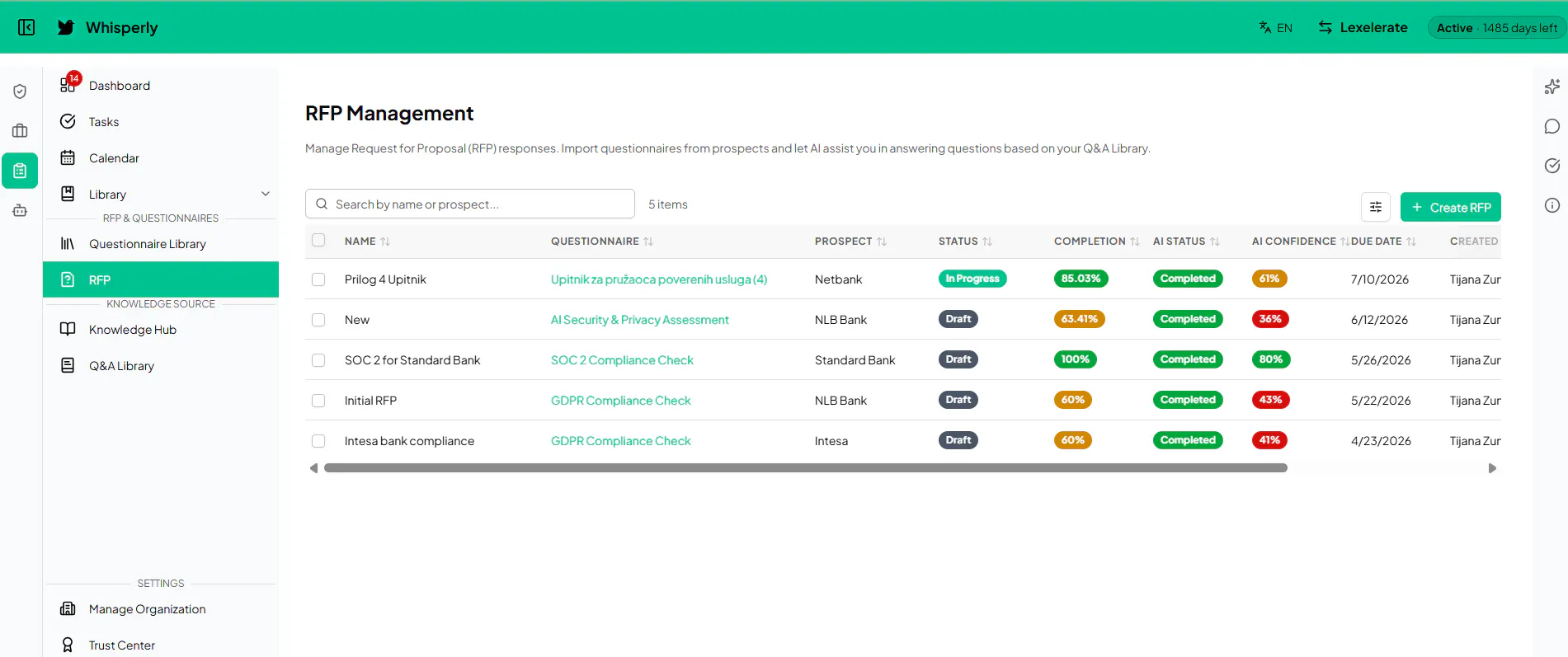Open Knowledge Hub in sidebar
Viewport: 1568px width, 657px height.
(x=161, y=330)
